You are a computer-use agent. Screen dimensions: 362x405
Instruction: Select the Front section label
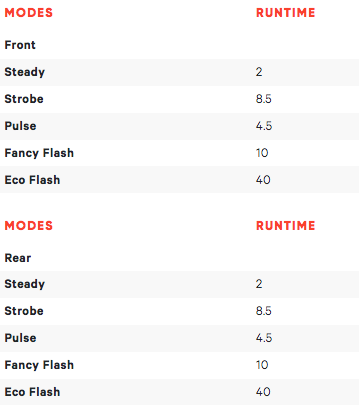[x=20, y=45]
